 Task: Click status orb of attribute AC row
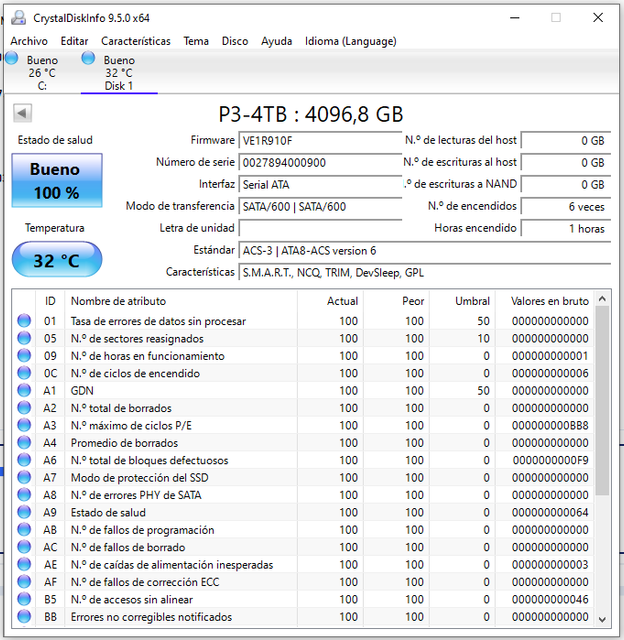(24, 547)
